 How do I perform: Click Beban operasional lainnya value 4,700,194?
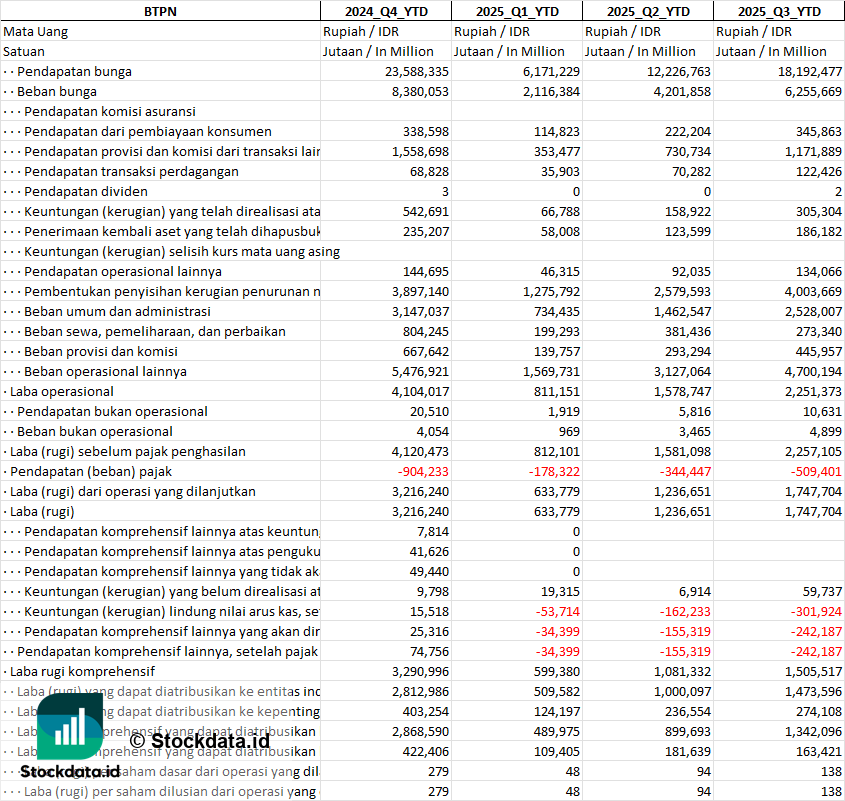click(813, 371)
